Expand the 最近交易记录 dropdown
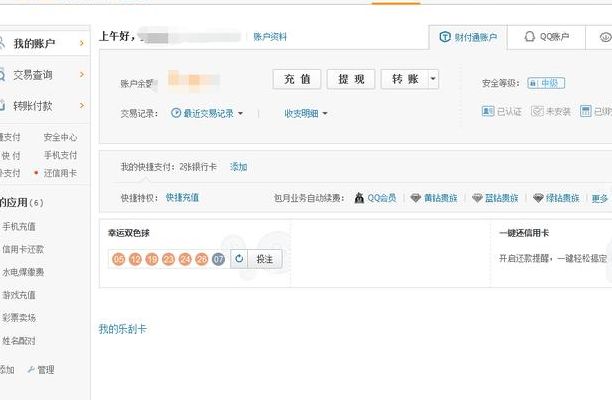 click(240, 114)
